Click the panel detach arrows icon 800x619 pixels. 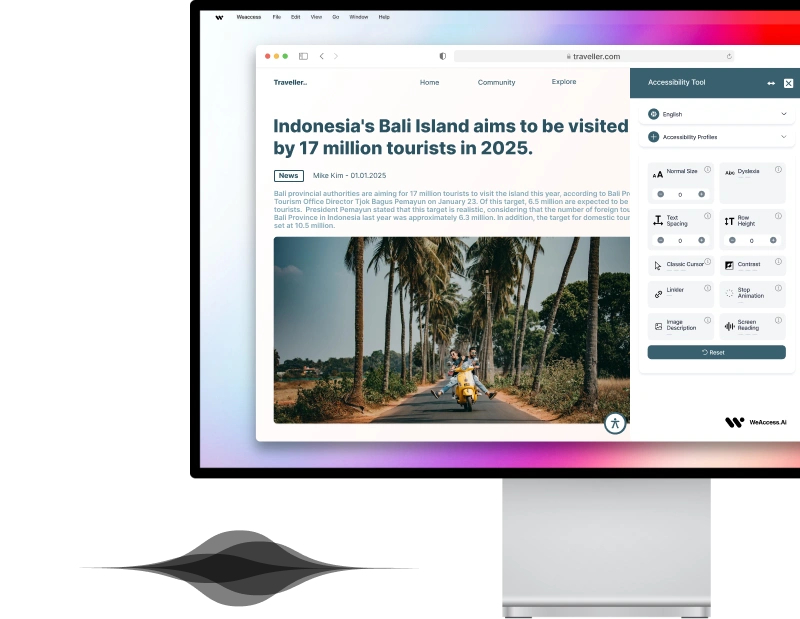coord(771,83)
